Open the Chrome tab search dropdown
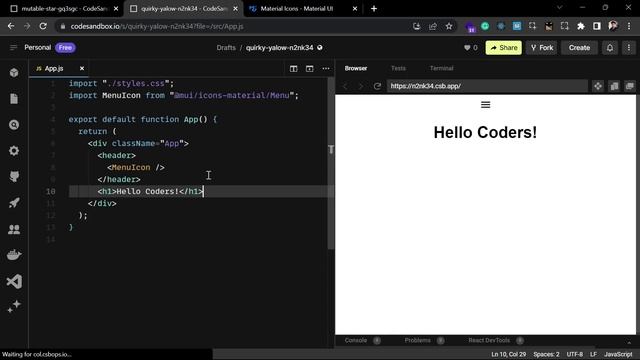The height and width of the screenshot is (360, 640). point(560,8)
